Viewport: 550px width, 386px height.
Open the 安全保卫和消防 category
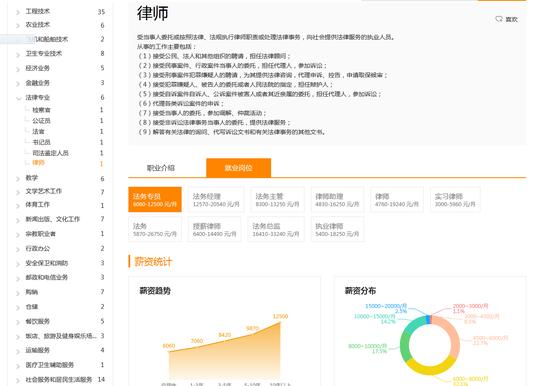click(47, 263)
